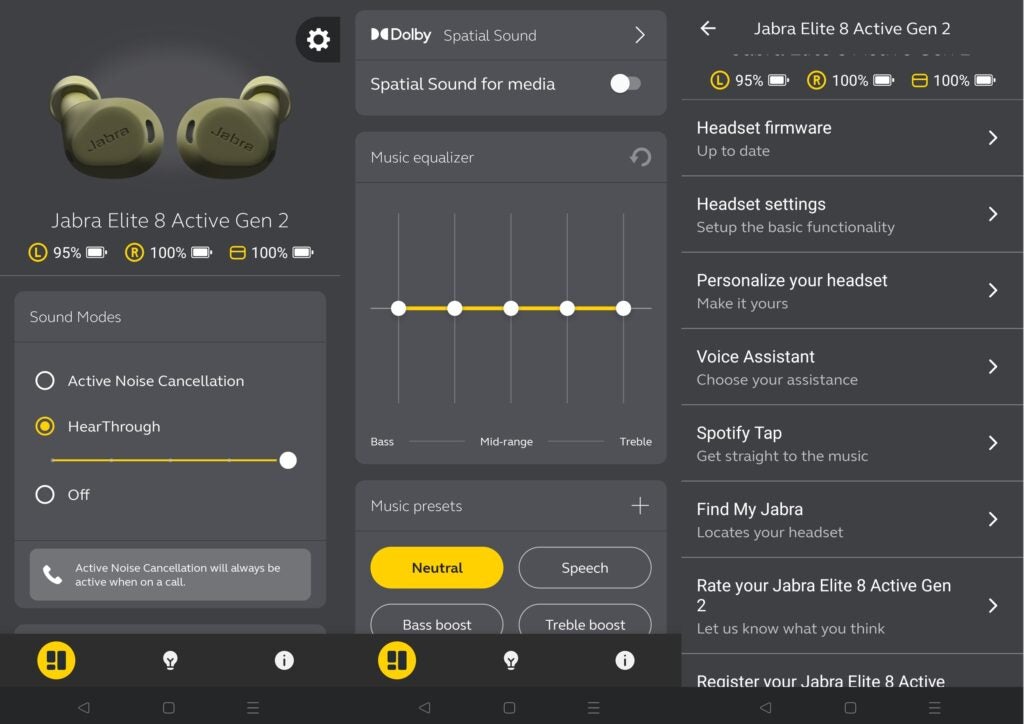Choose the Neutral music preset
Viewport: 1024px width, 724px height.
[x=437, y=567]
